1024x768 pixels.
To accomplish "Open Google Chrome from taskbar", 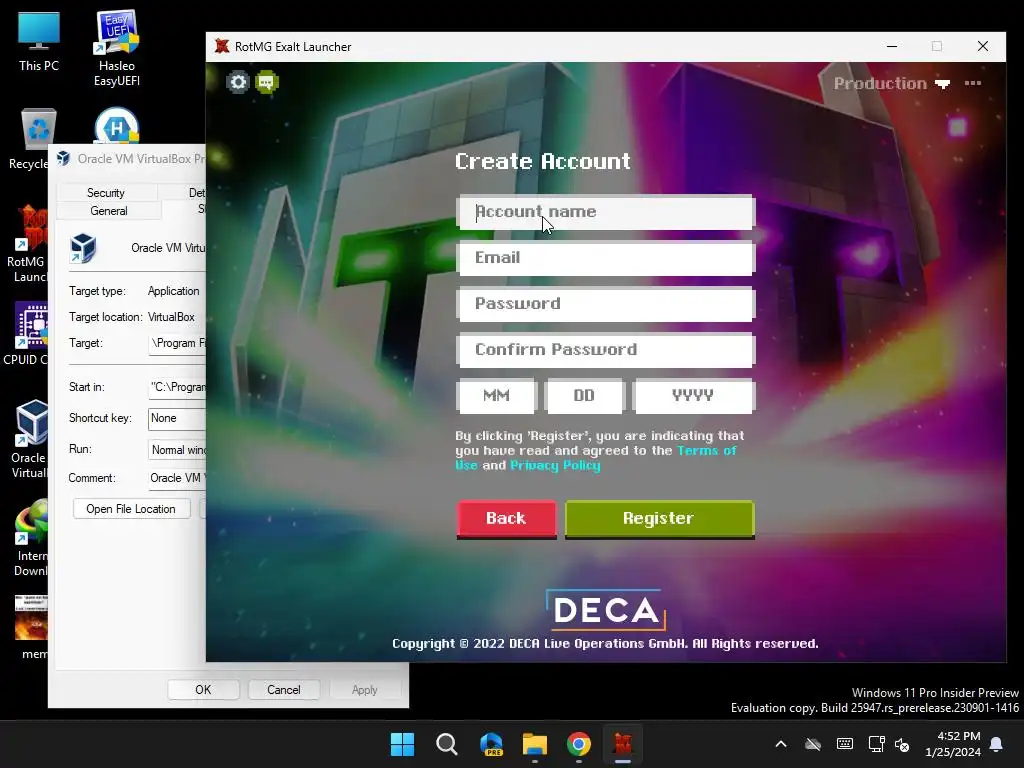I will click(579, 744).
